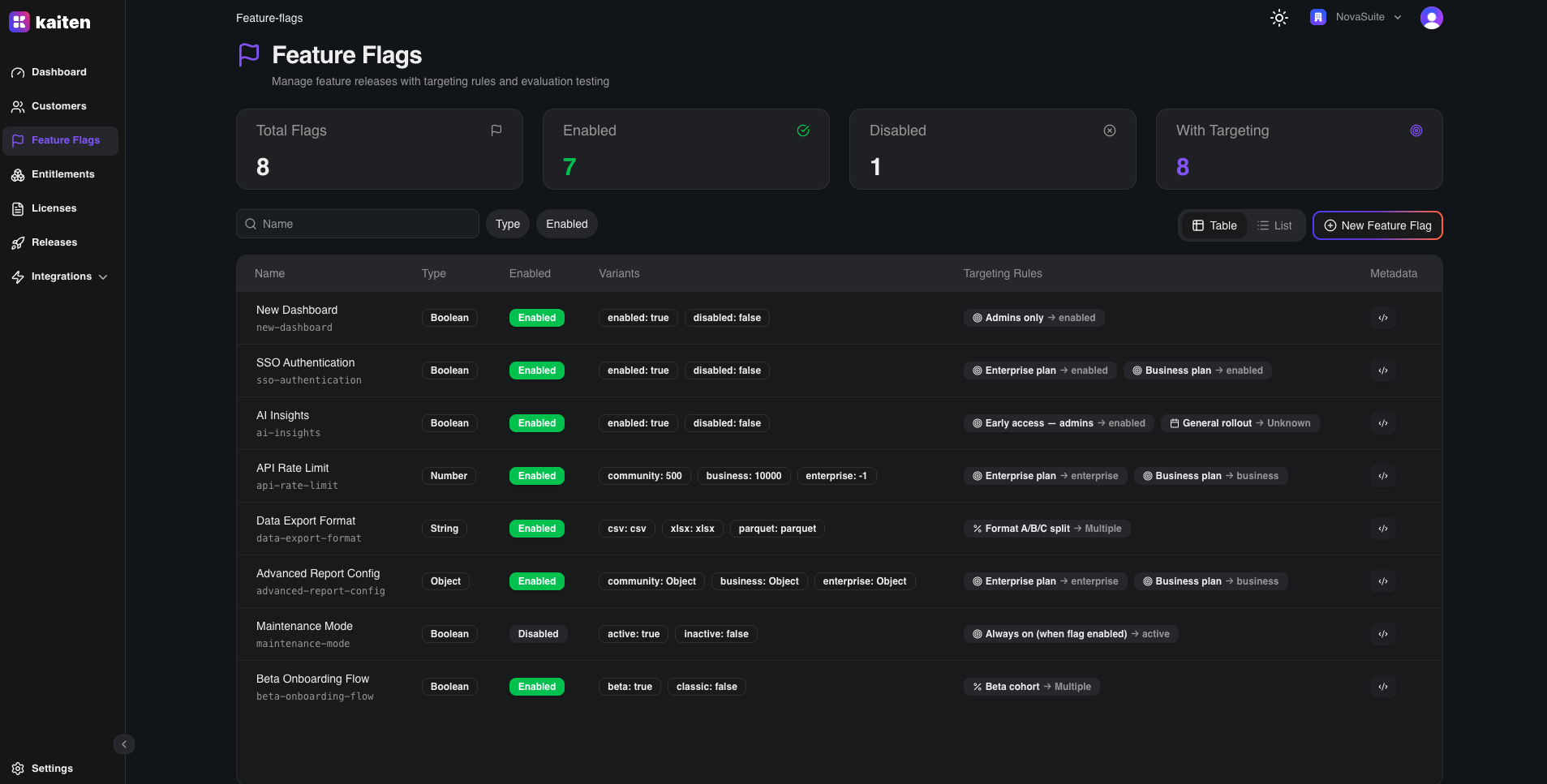Open Settings at the sidebar bottom
The width and height of the screenshot is (1547, 784).
pos(52,768)
